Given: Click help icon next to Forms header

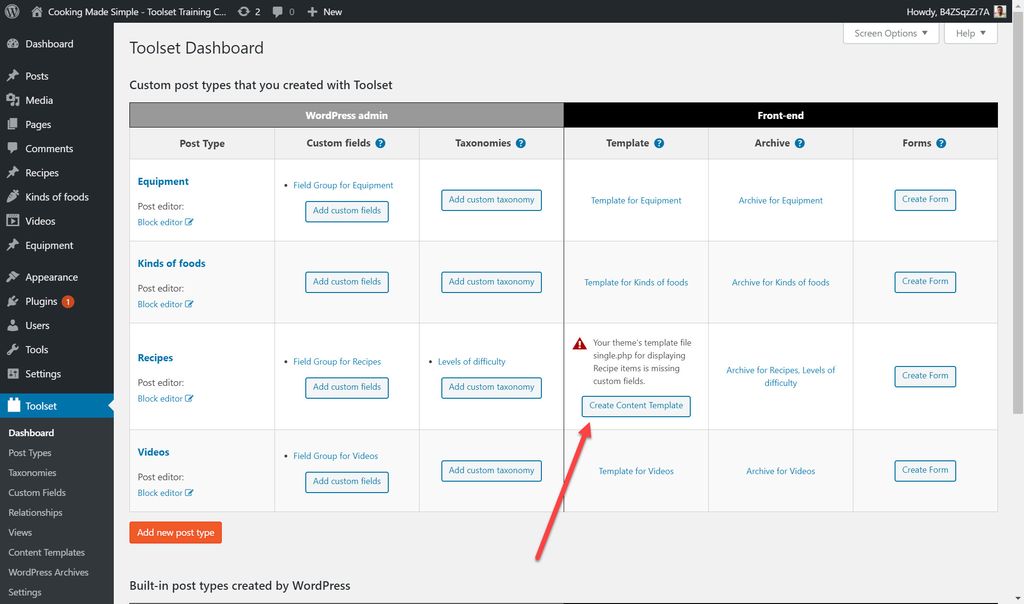Looking at the screenshot, I should tap(941, 143).
